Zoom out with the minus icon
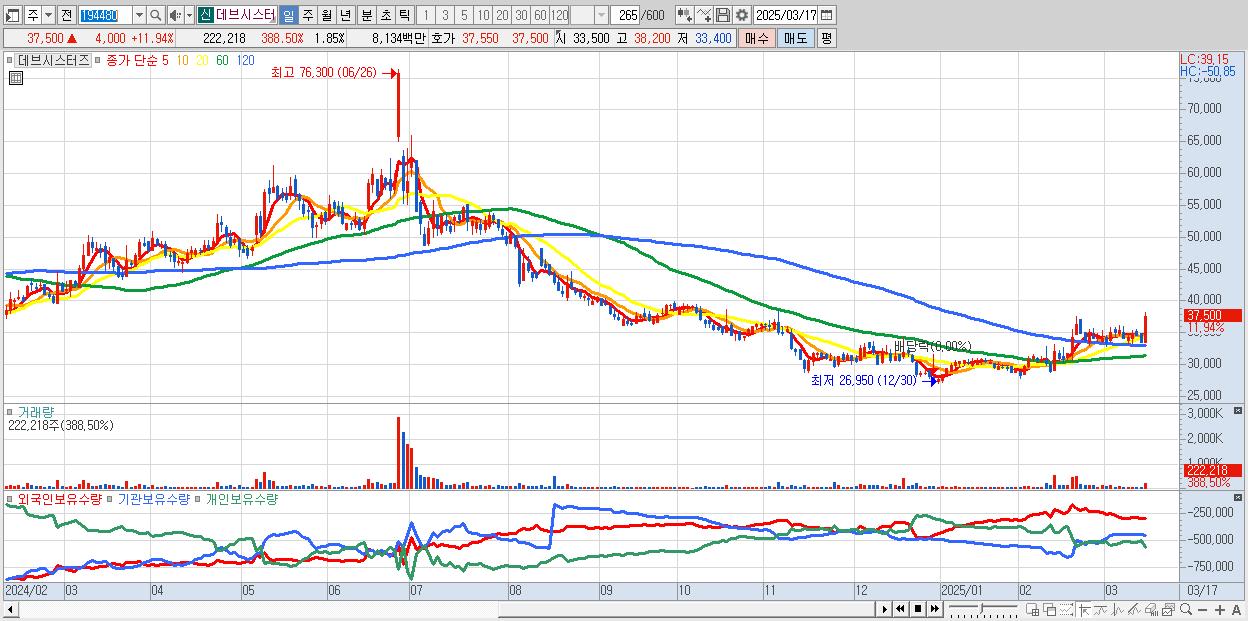Screen dimensions: 1248x621 tap(1202, 610)
